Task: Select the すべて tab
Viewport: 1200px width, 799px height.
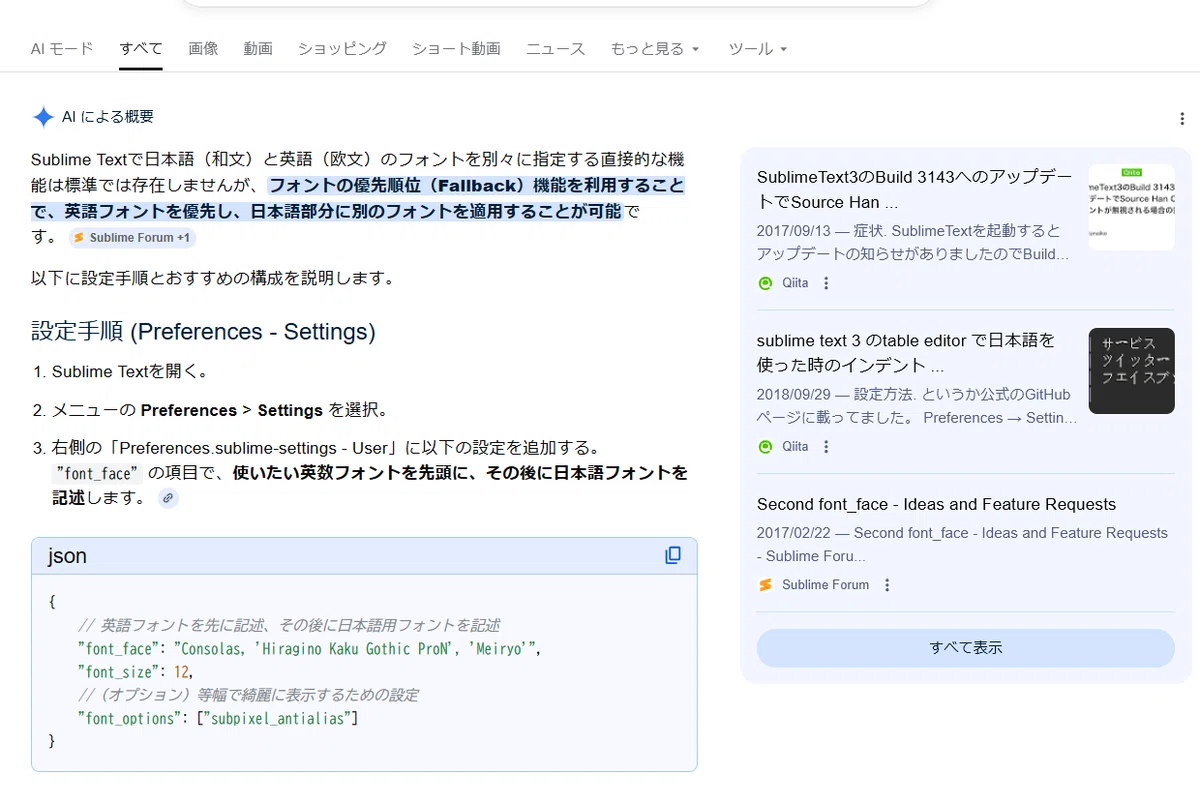Action: pyautogui.click(x=141, y=48)
